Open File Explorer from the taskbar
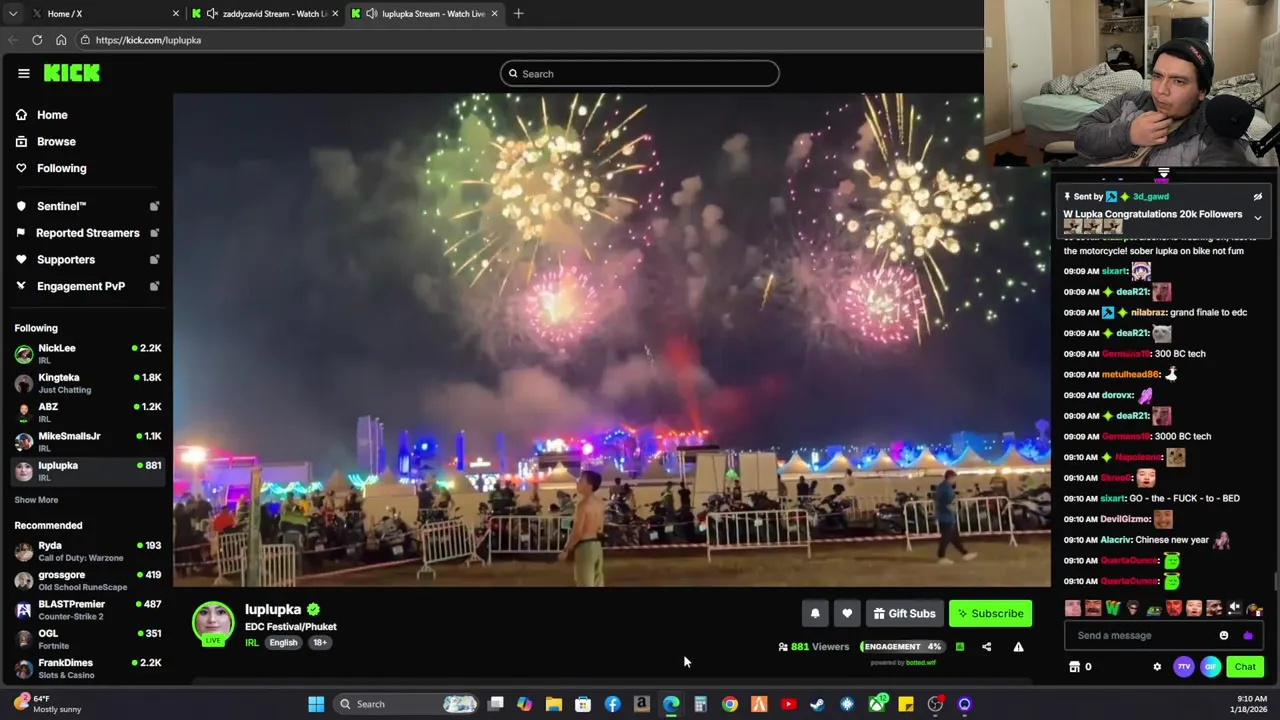The image size is (1280, 720). click(x=554, y=704)
